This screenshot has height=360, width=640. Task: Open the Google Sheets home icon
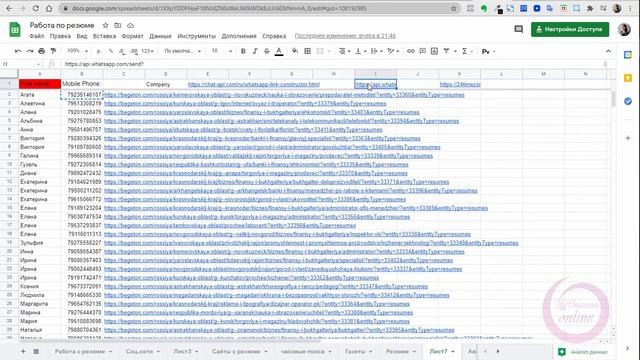coord(15,29)
